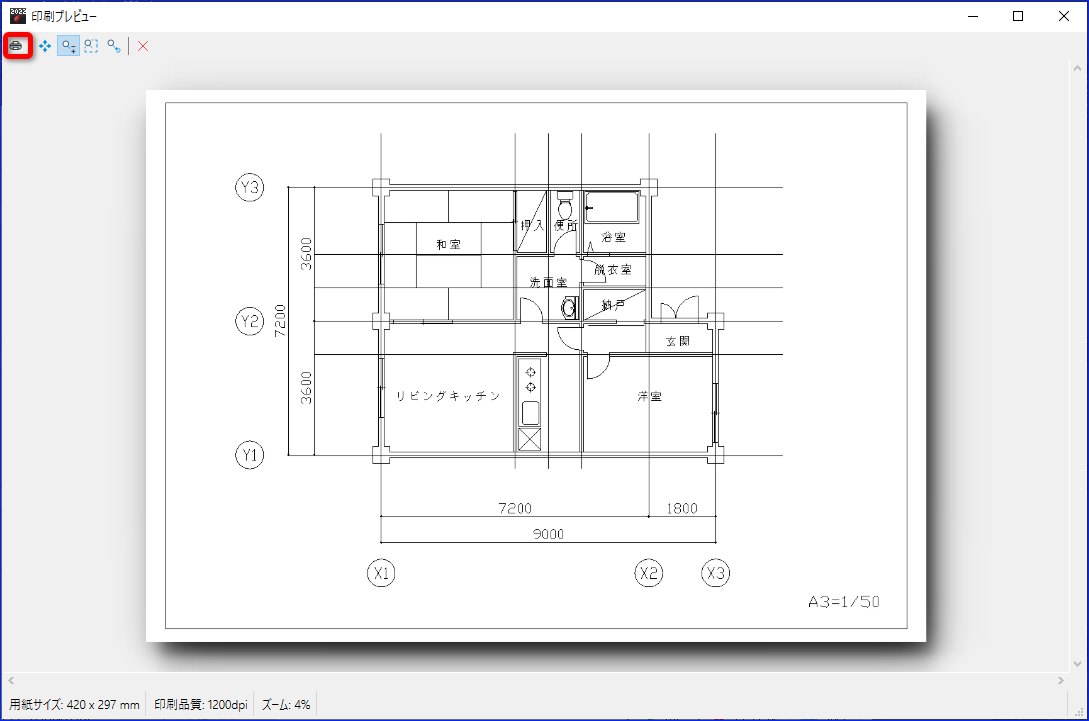Close the preview with the red X icon
This screenshot has height=721, width=1089.
pos(143,47)
